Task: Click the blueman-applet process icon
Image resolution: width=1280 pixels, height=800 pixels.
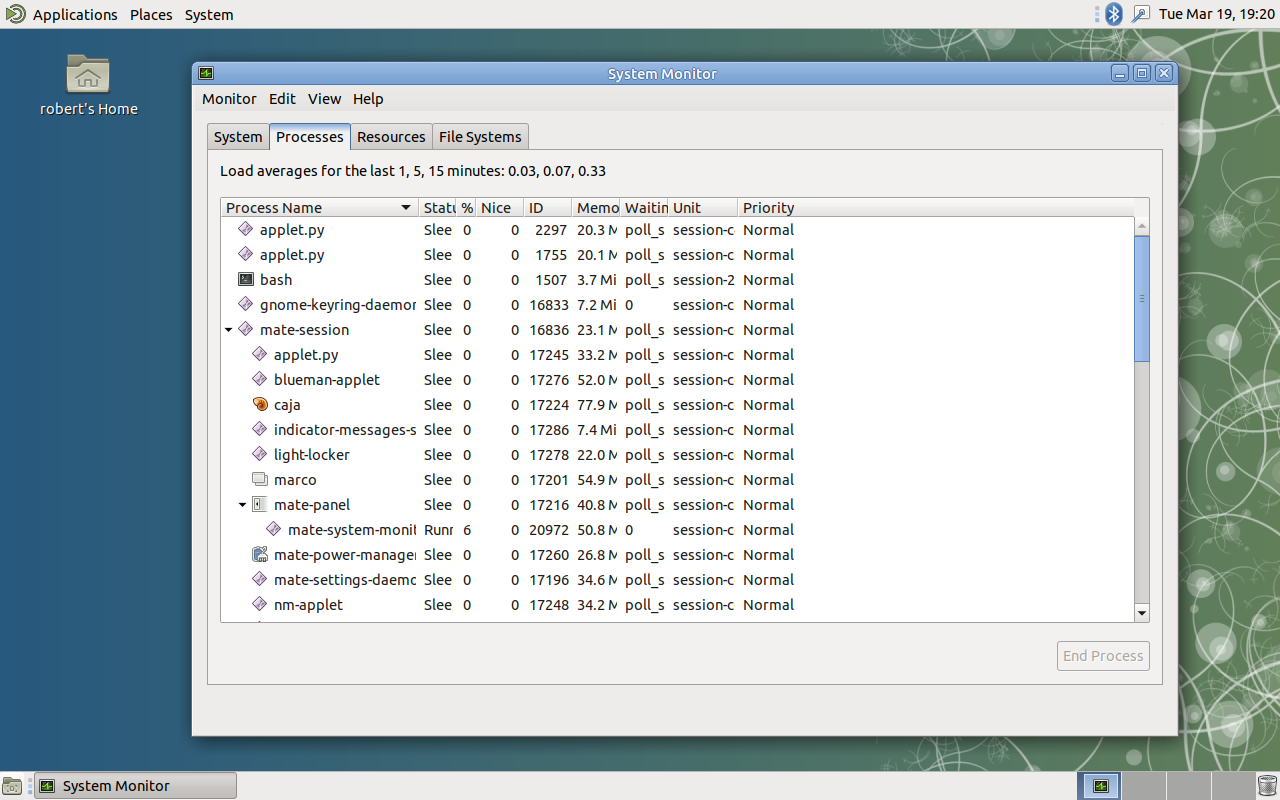Action: coord(260,380)
